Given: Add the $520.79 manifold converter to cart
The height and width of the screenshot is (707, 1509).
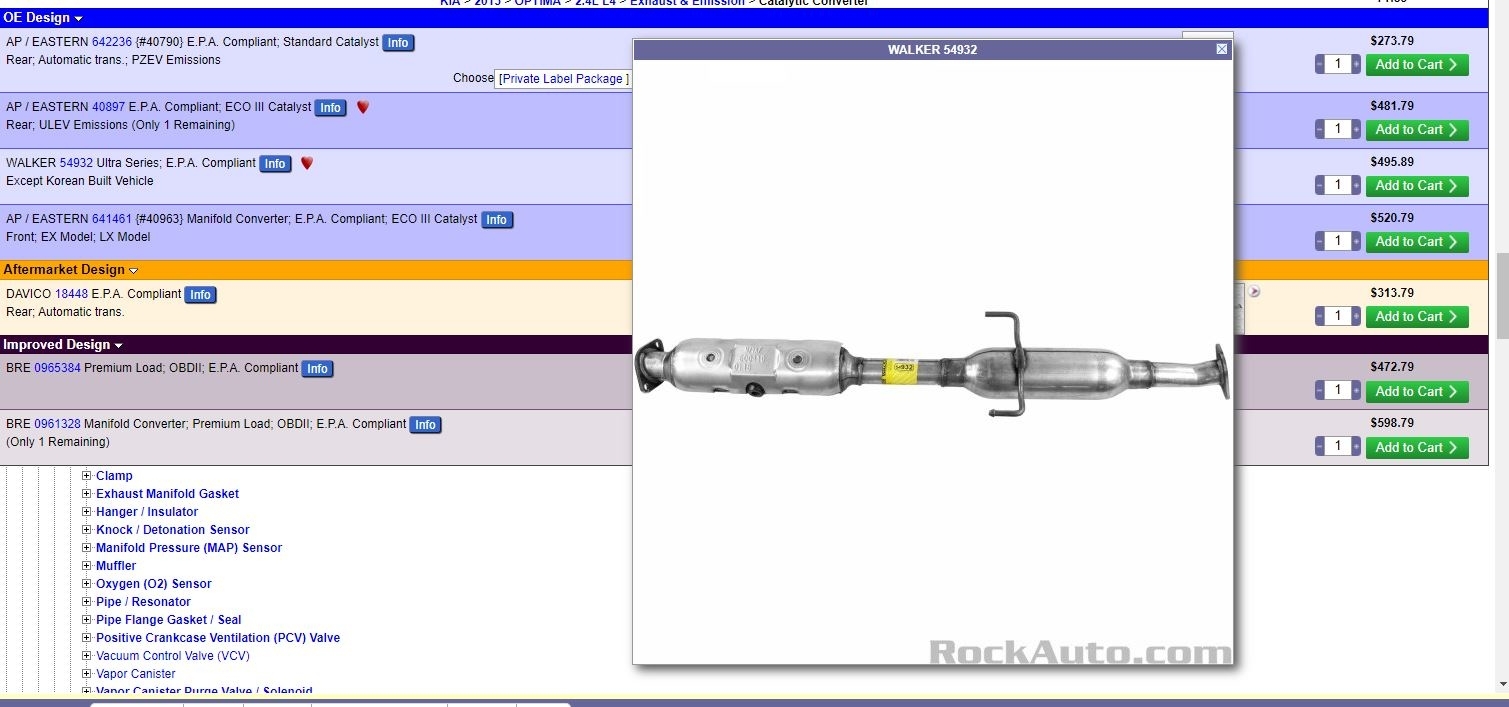Looking at the screenshot, I should click(x=1417, y=241).
